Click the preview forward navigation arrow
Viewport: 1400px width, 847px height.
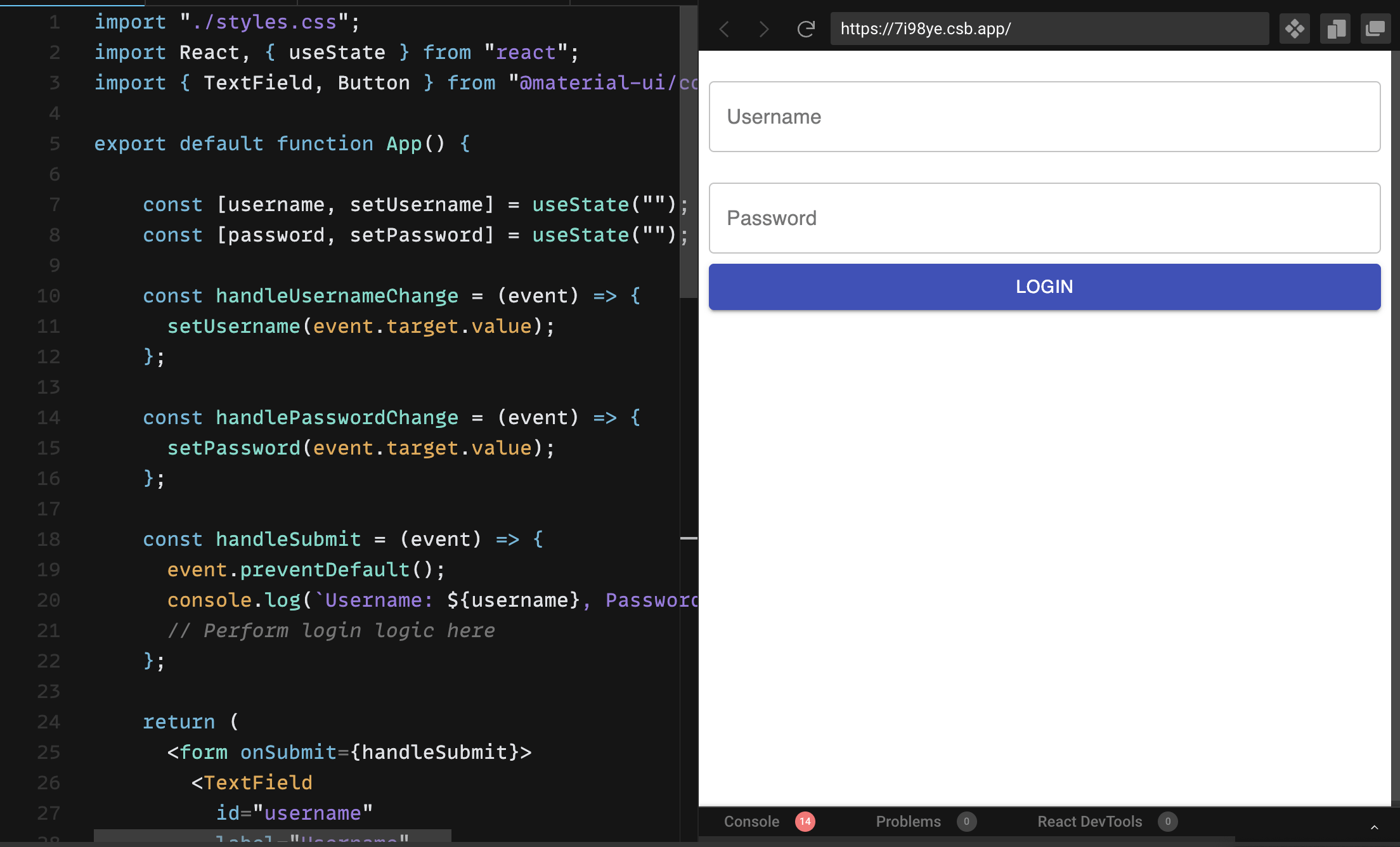pyautogui.click(x=764, y=29)
